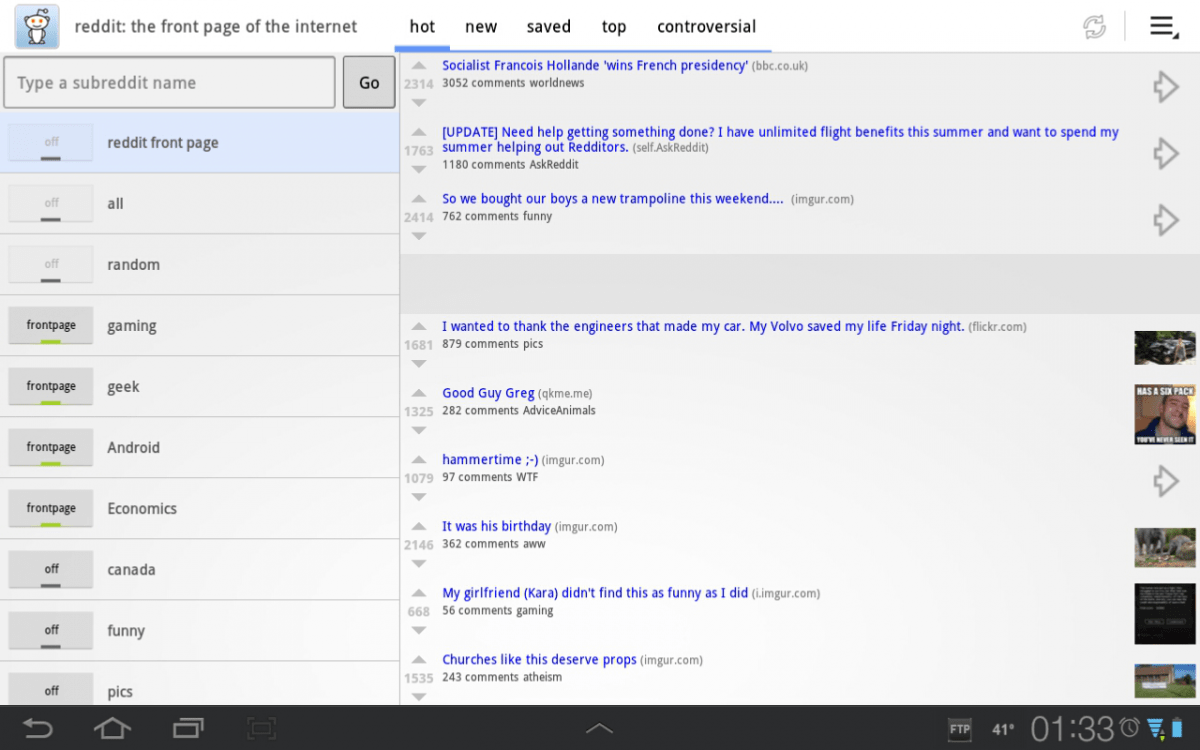Viewport: 1200px width, 750px height.
Task: Open arrow icon next to hammertime post
Action: point(1165,481)
